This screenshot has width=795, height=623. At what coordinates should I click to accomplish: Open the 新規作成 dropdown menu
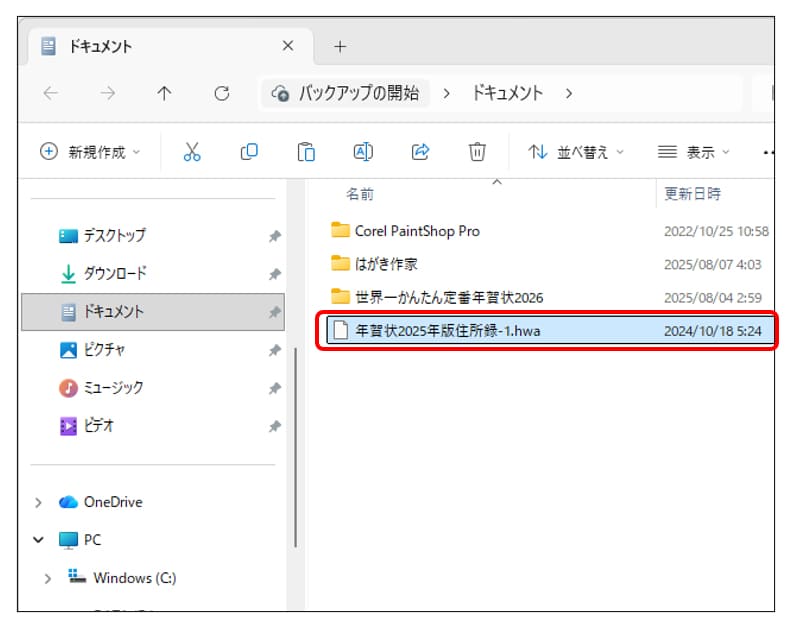[90, 152]
